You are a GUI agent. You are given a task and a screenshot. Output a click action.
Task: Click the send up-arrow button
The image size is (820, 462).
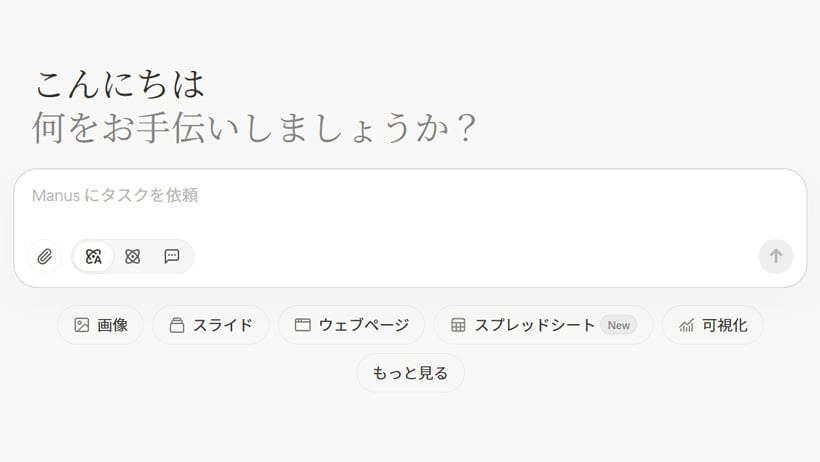[776, 256]
